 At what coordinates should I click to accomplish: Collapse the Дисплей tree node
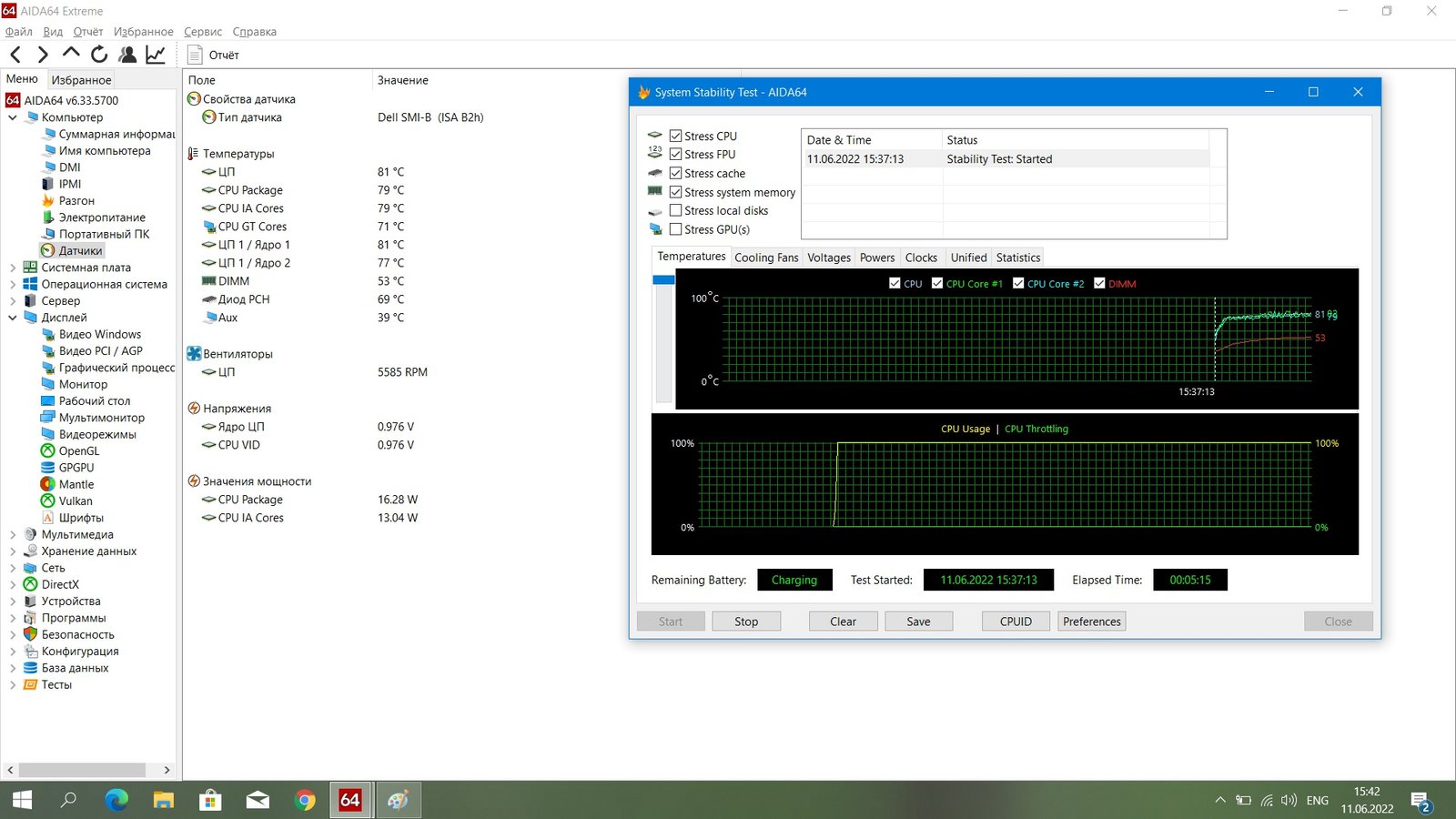coord(13,318)
